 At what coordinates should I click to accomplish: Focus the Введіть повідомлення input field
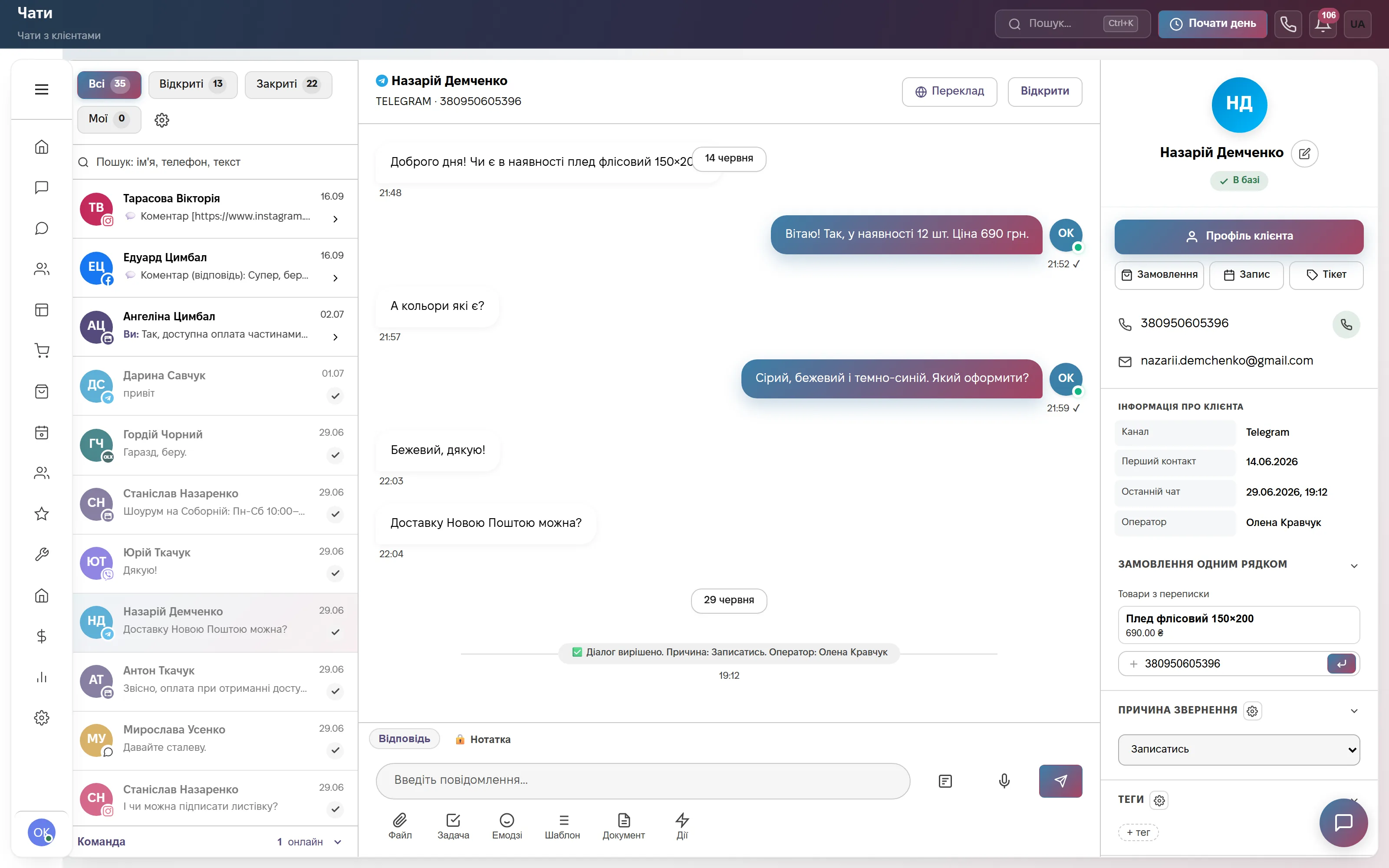click(x=643, y=781)
